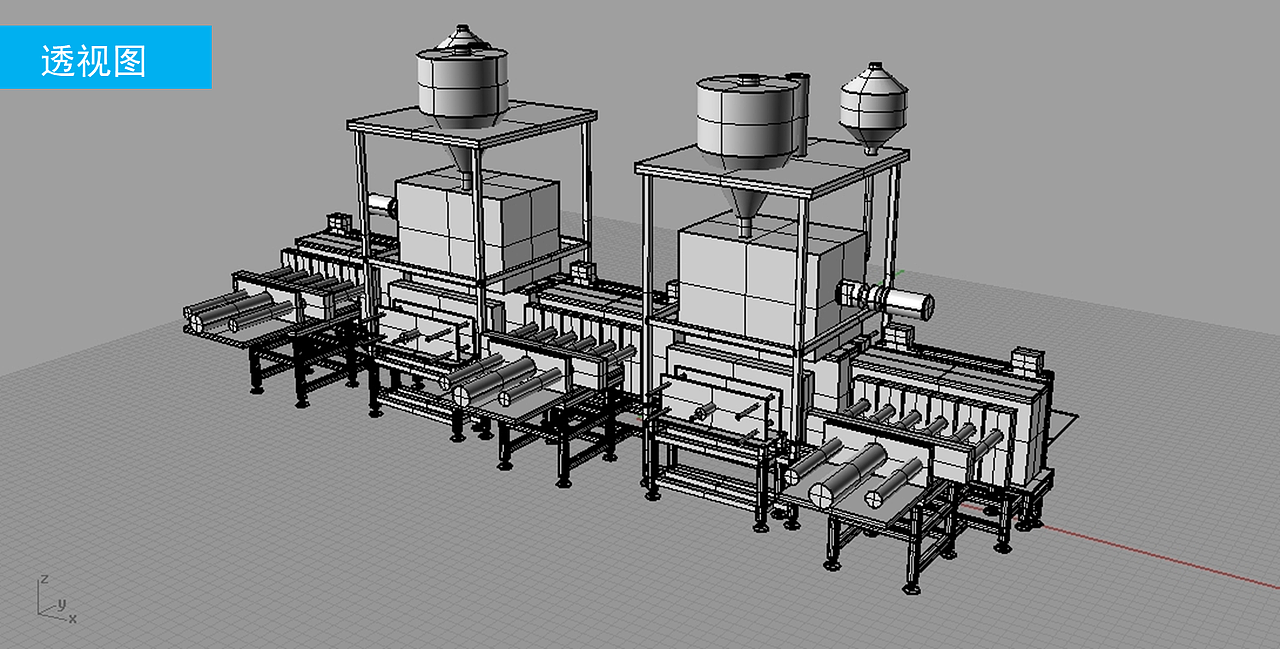Click the XYZ axis indicator icon

pyautogui.click(x=56, y=600)
